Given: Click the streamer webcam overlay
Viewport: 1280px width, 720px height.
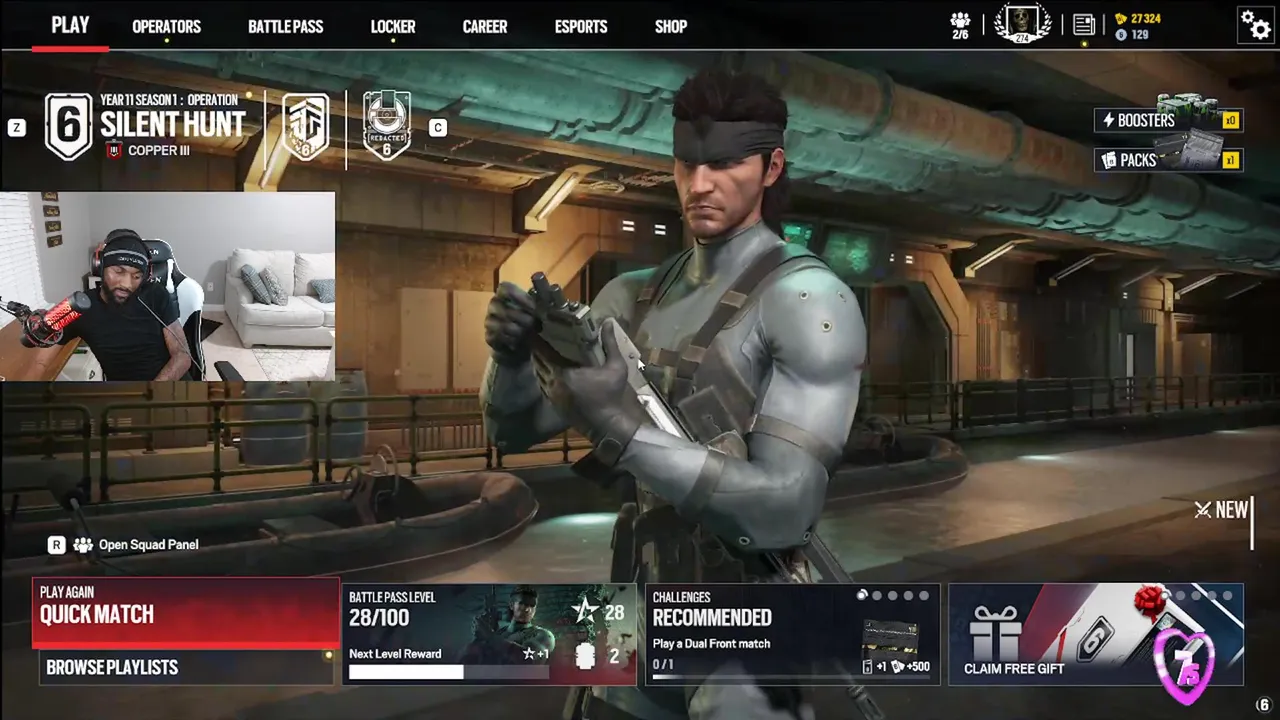Looking at the screenshot, I should [x=168, y=287].
